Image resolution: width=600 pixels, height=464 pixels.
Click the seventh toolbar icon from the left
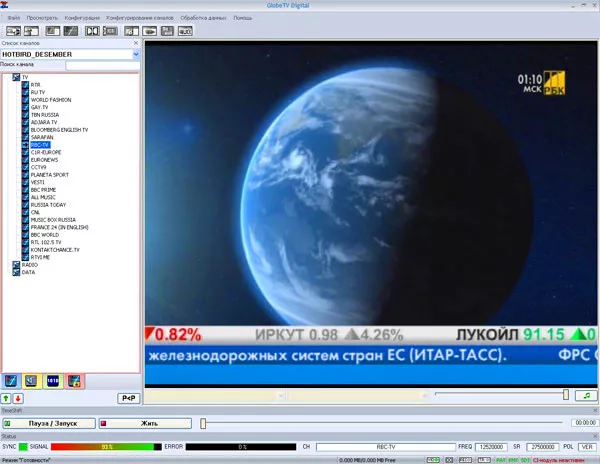pyautogui.click(x=132, y=31)
